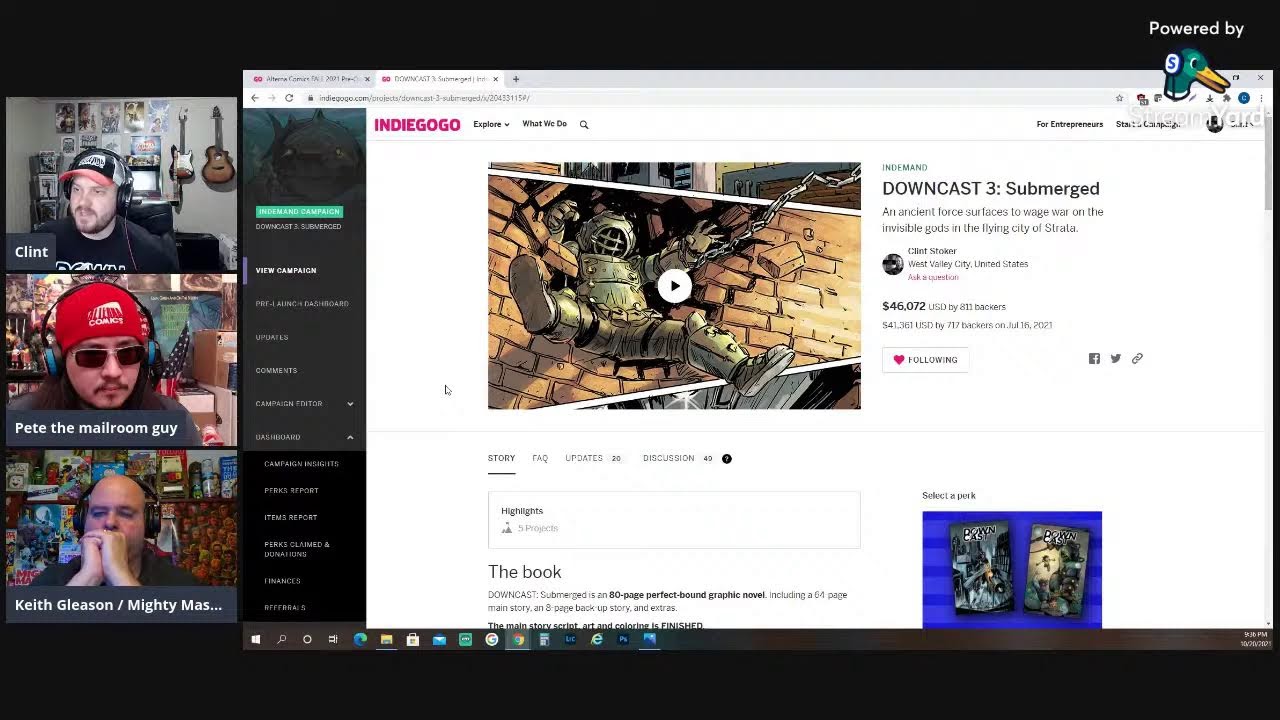Open Perks Report in the sidebar
Viewport: 1280px width, 720px height.
(x=291, y=491)
